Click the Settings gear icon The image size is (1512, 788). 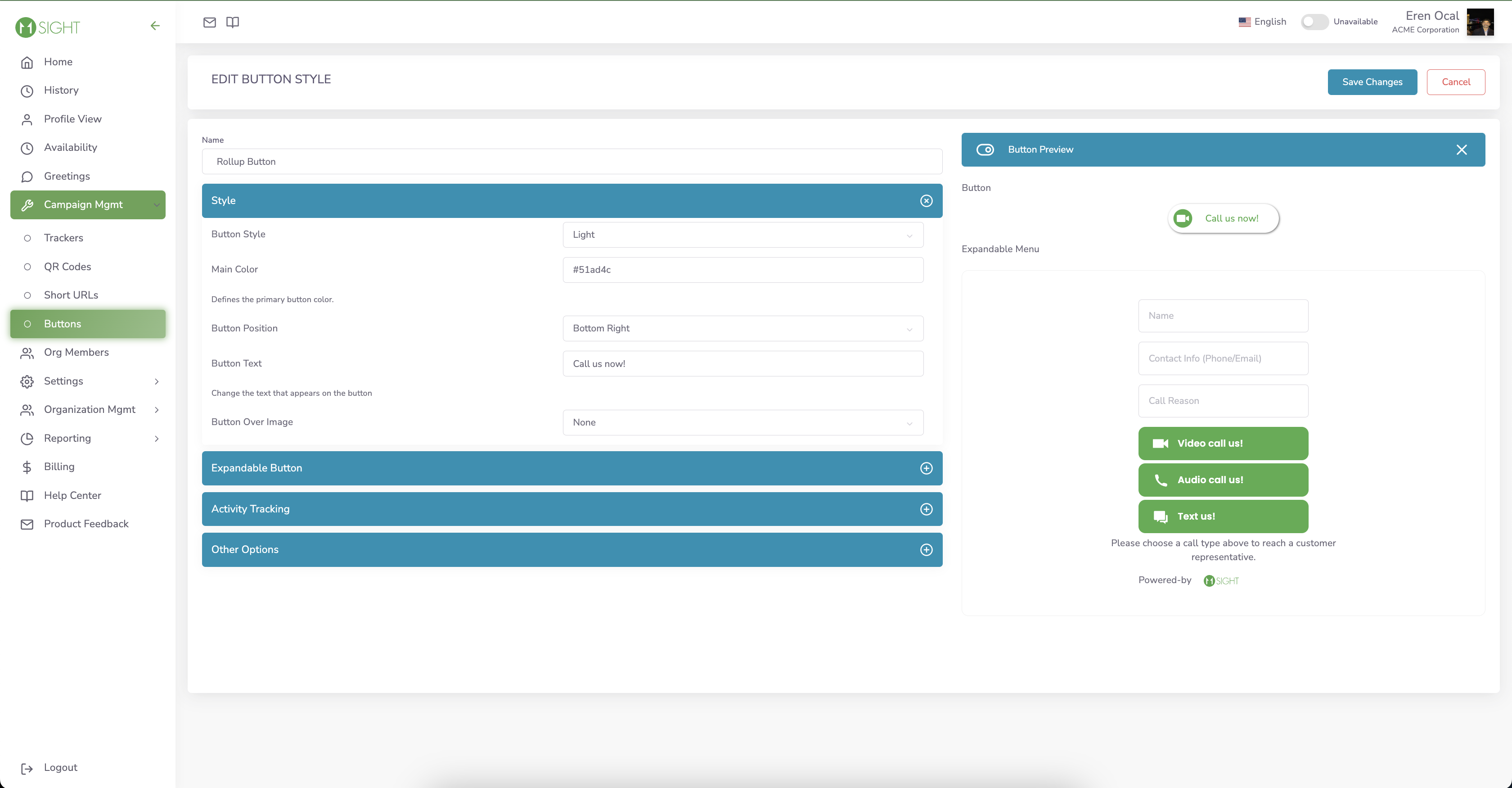[x=27, y=382]
